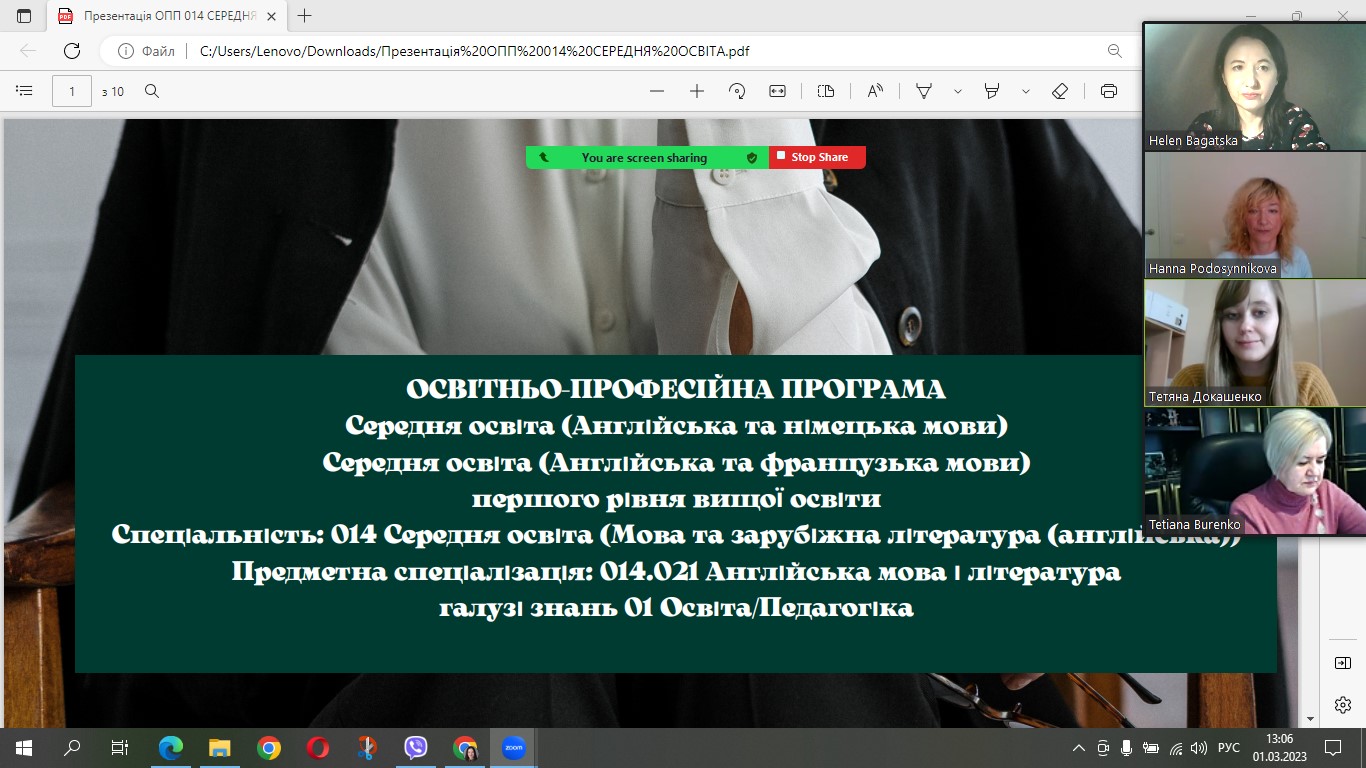Zoom out with the minus icon
This screenshot has width=1366, height=768.
click(657, 91)
